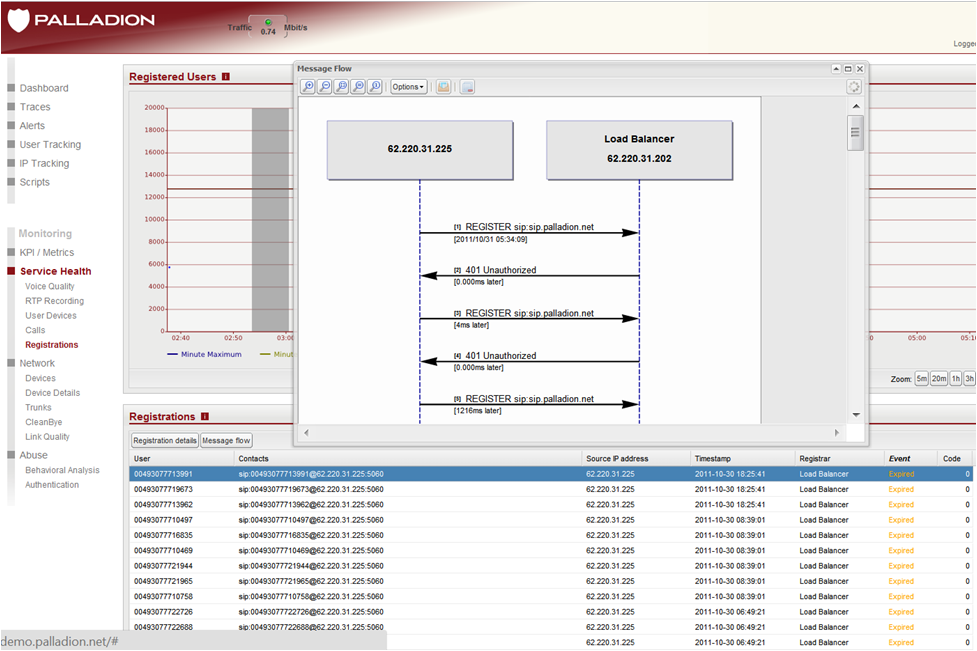Click the loading spinner icon in Message Flow
Image resolution: width=977 pixels, height=651 pixels.
coord(854,87)
